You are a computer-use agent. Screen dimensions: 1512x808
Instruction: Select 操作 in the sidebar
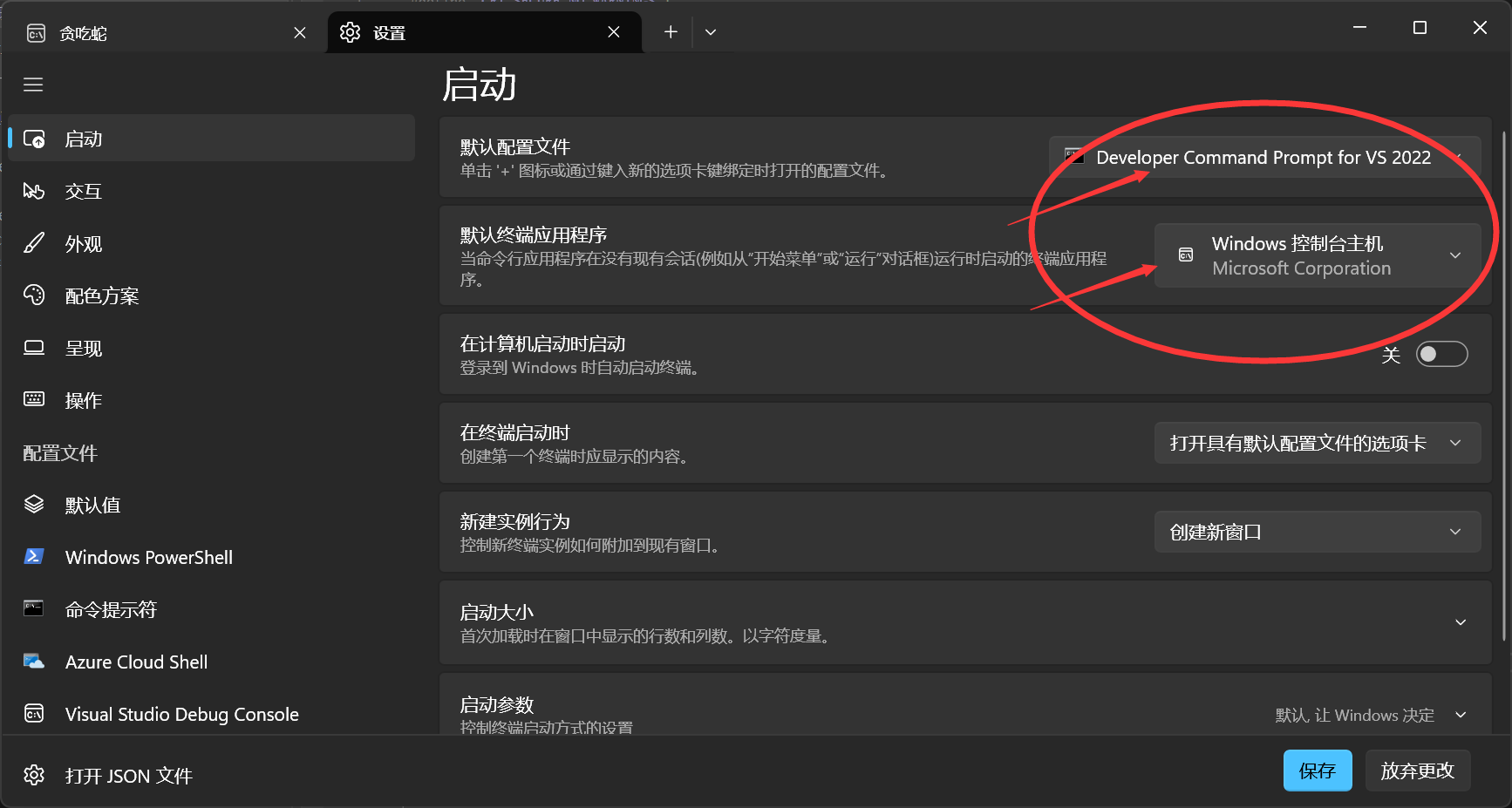211,400
